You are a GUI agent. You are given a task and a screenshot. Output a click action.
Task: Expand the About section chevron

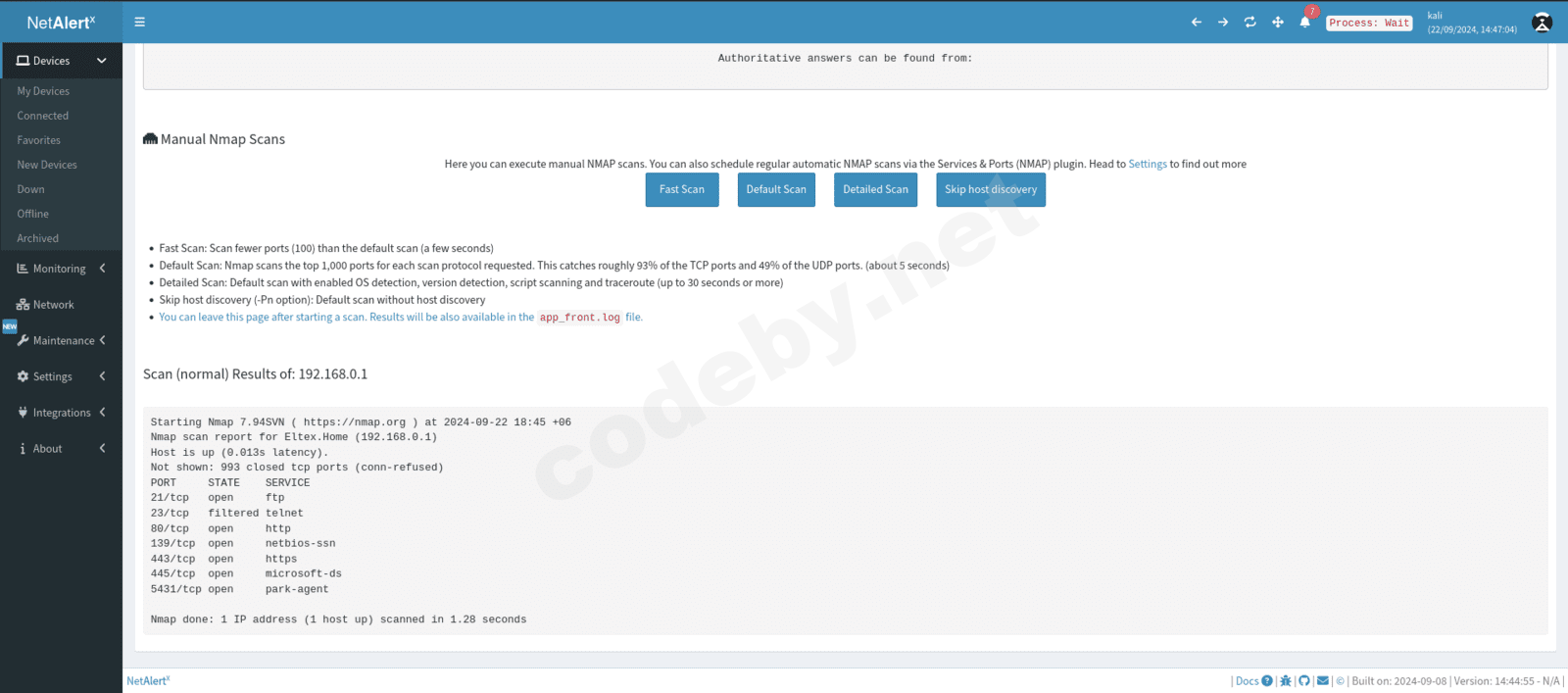102,449
